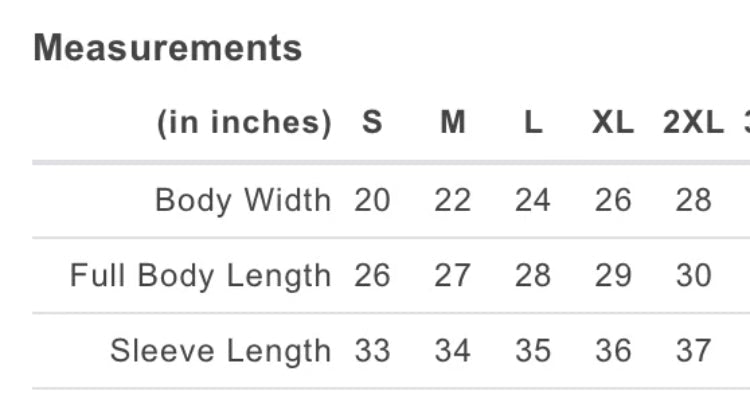The width and height of the screenshot is (750, 416).
Task: Click Body Width value 22 for M
Action: point(452,200)
